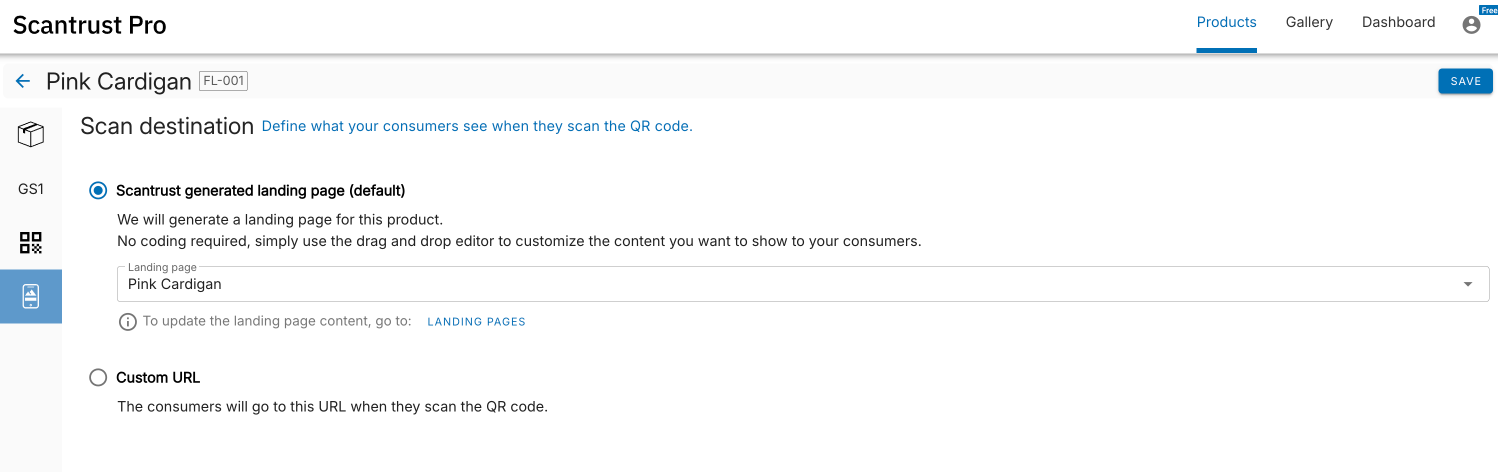Screen dimensions: 1498x472
Task: Open the Landing page Pink Cardigan dropdown
Action: (803, 284)
